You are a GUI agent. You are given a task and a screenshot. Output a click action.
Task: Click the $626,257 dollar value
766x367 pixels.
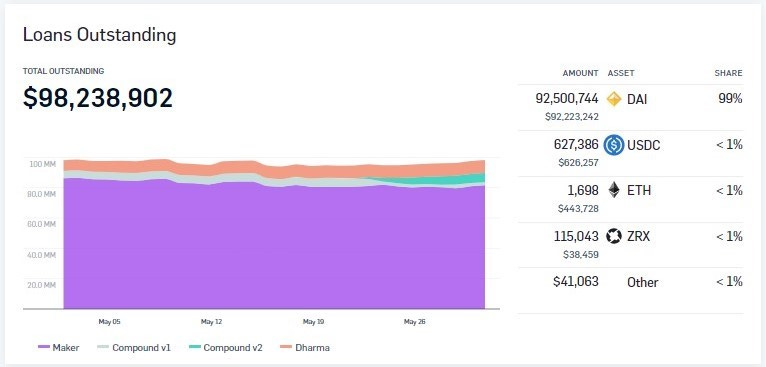point(578,163)
